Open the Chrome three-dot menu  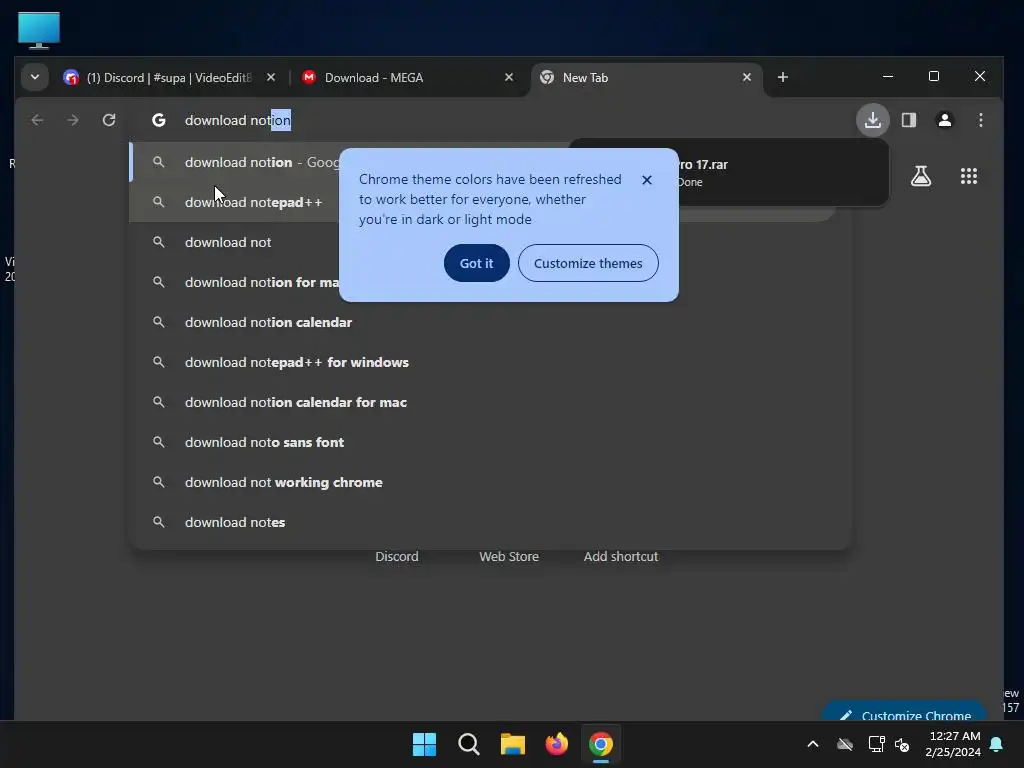[x=980, y=120]
